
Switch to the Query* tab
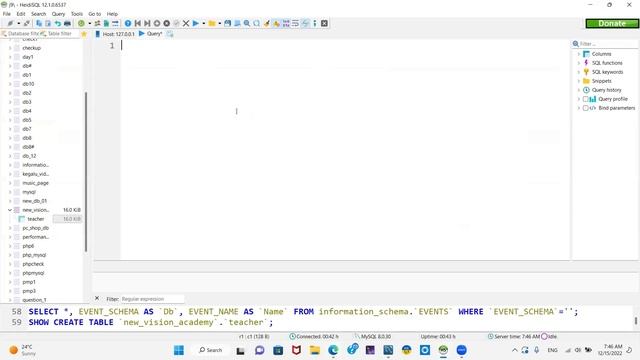(x=151, y=34)
